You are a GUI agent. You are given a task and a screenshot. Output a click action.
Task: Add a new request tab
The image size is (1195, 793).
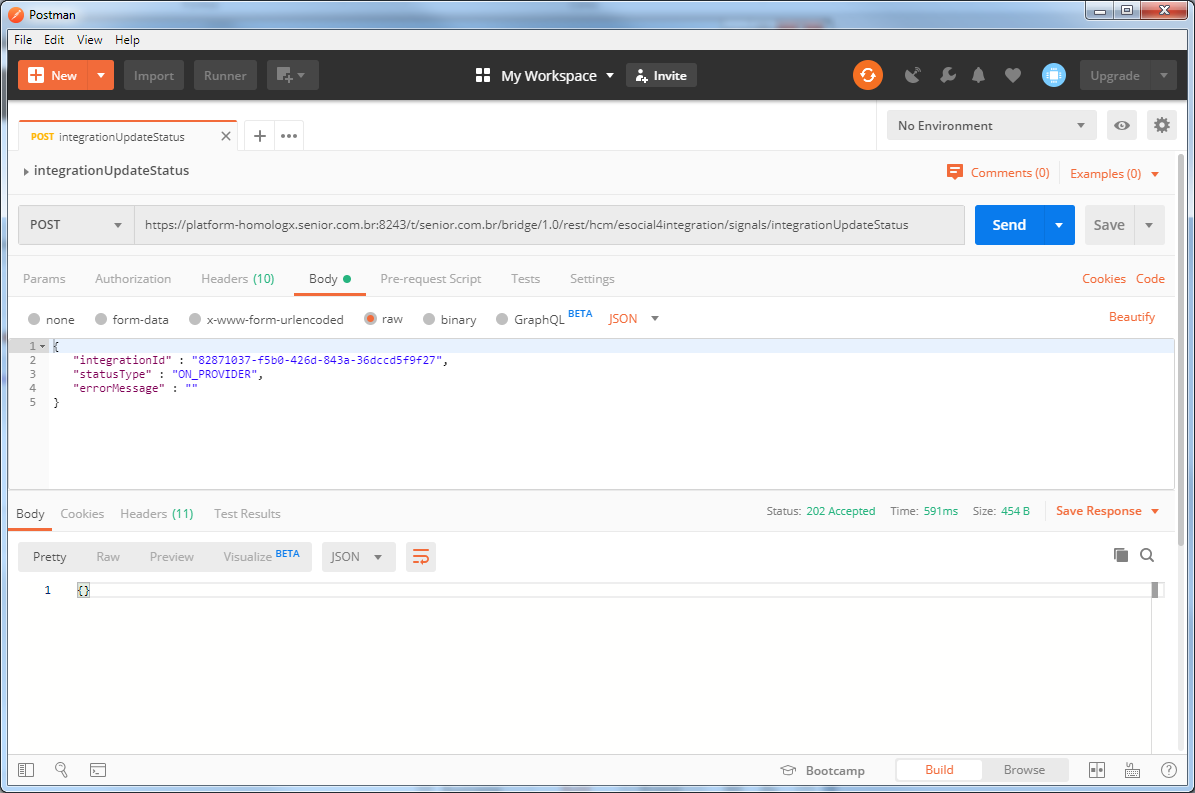point(260,136)
